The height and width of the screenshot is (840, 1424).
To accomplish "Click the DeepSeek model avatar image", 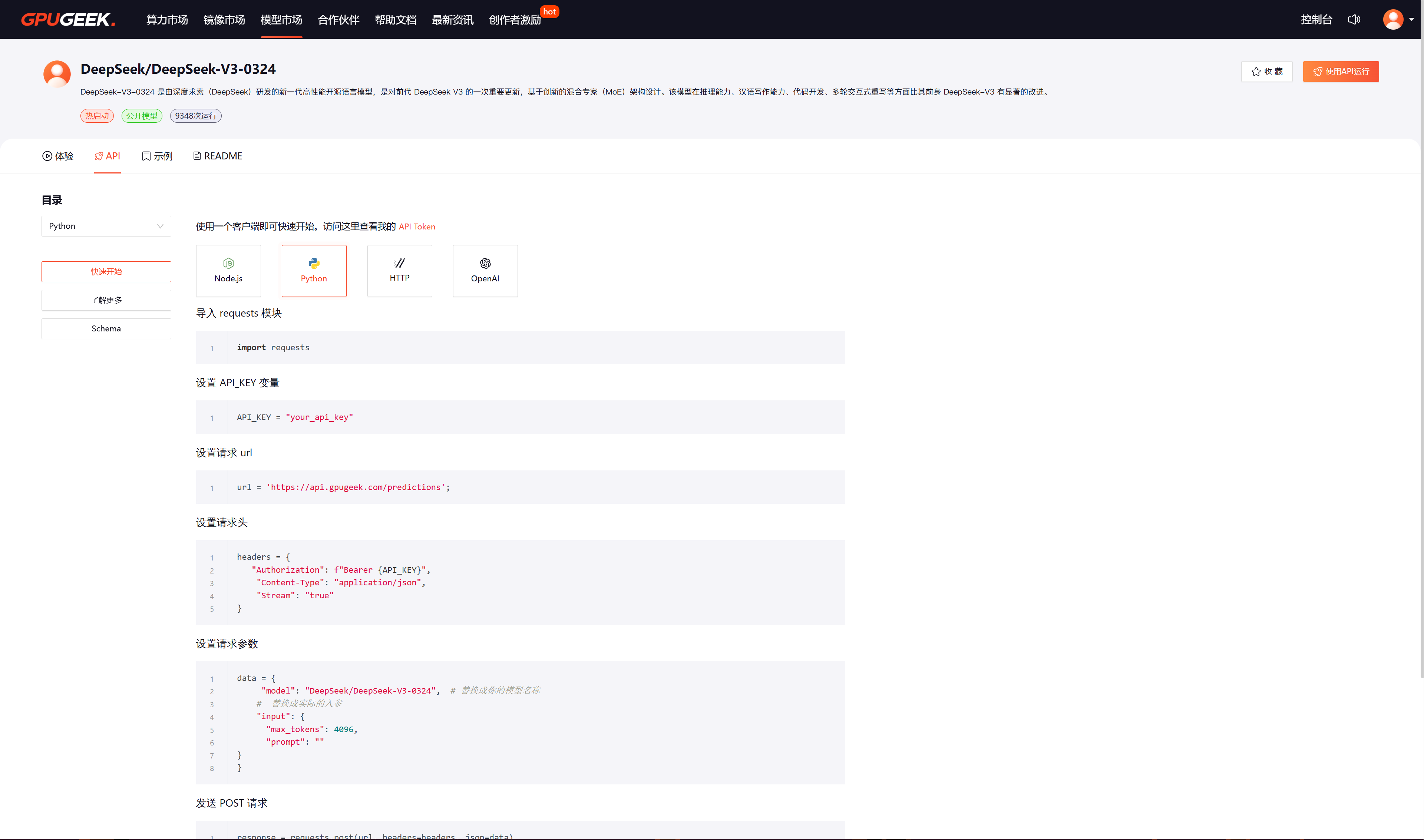I will click(57, 74).
